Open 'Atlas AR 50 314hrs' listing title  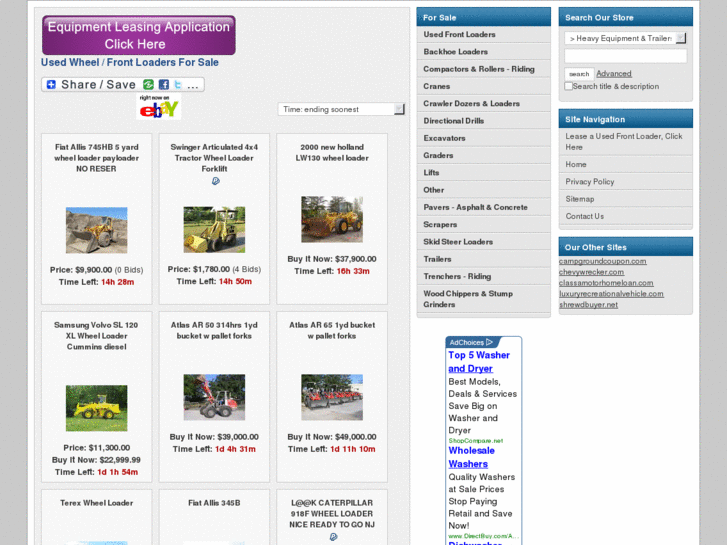(214, 330)
